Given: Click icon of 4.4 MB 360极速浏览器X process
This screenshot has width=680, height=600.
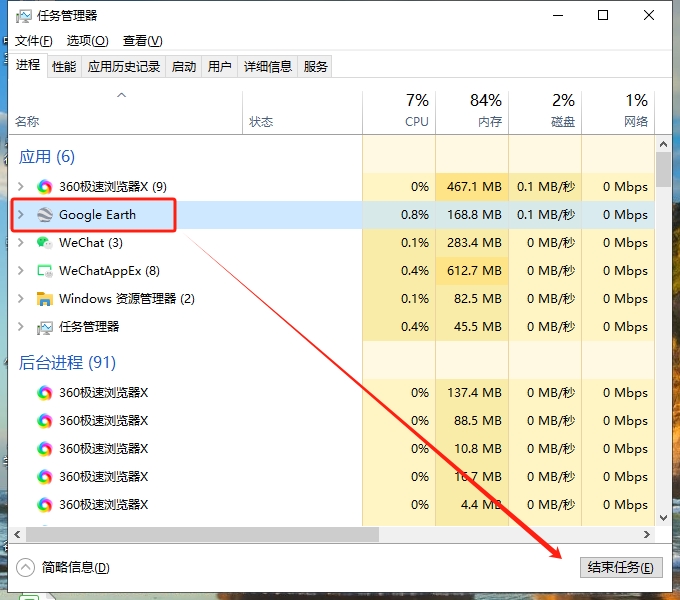Looking at the screenshot, I should coord(44,505).
